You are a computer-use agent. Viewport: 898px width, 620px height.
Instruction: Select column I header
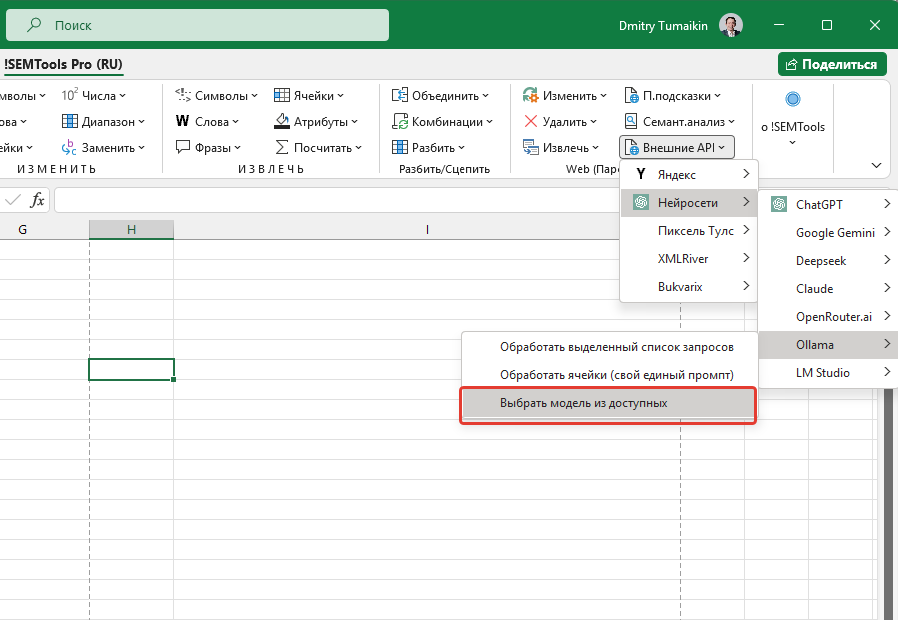click(427, 230)
